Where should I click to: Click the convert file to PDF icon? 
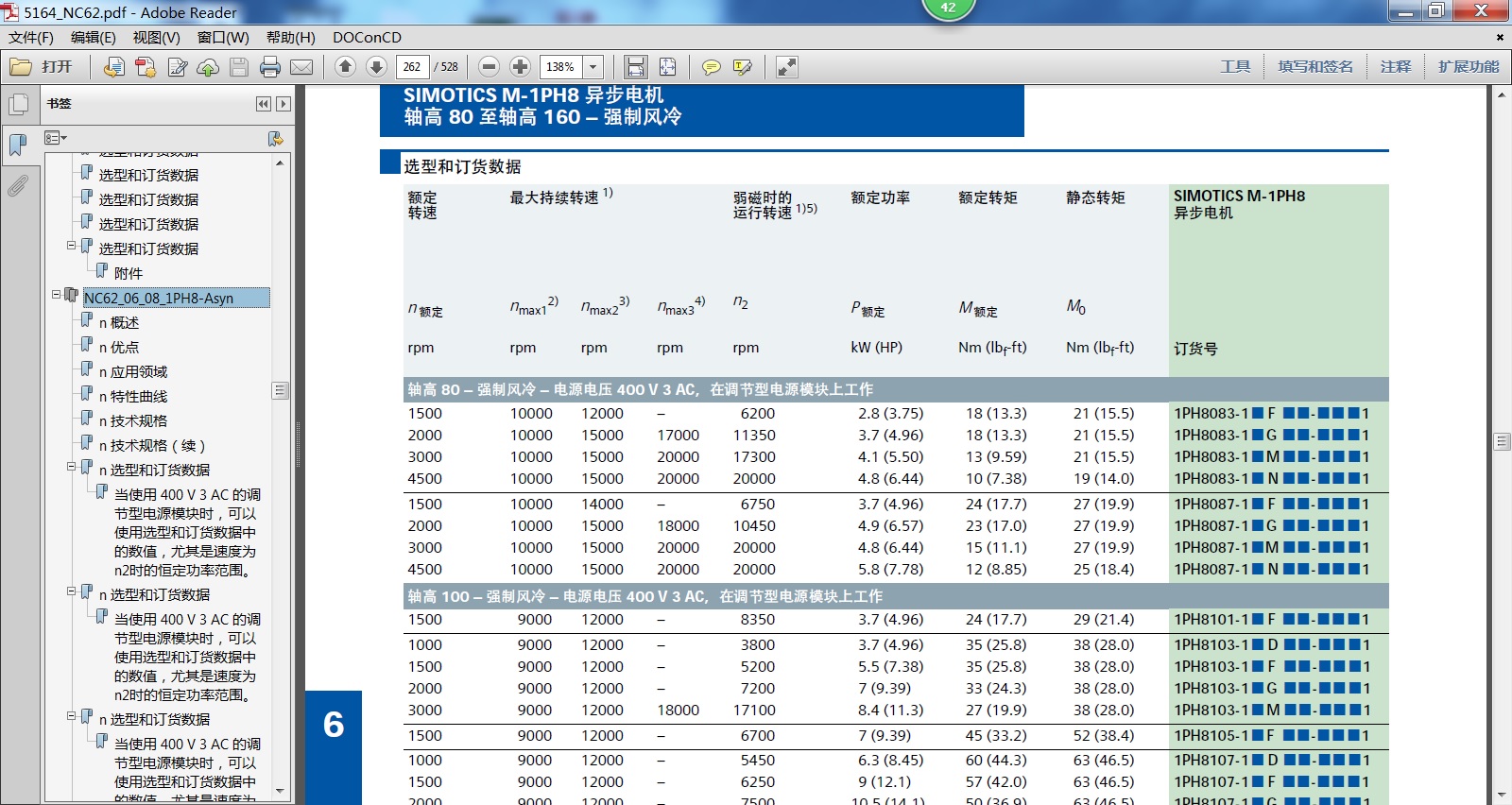pyautogui.click(x=114, y=67)
